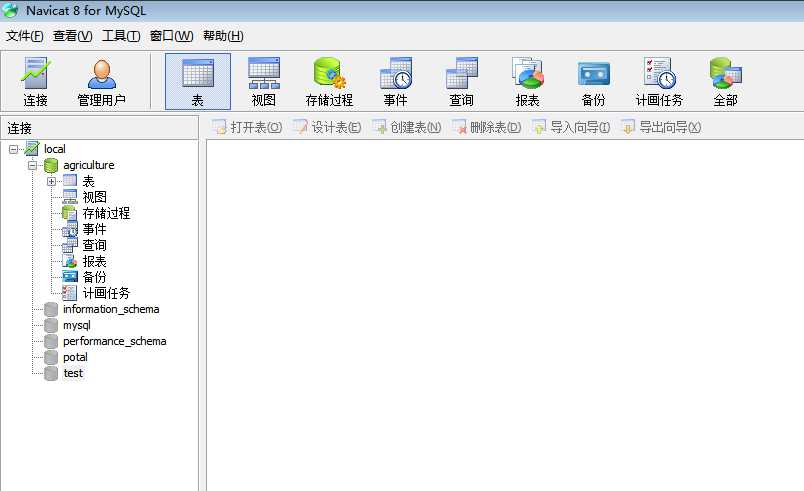Viewport: 804px width, 491px height.
Task: Select the 'local' connection label
Action: (54, 149)
